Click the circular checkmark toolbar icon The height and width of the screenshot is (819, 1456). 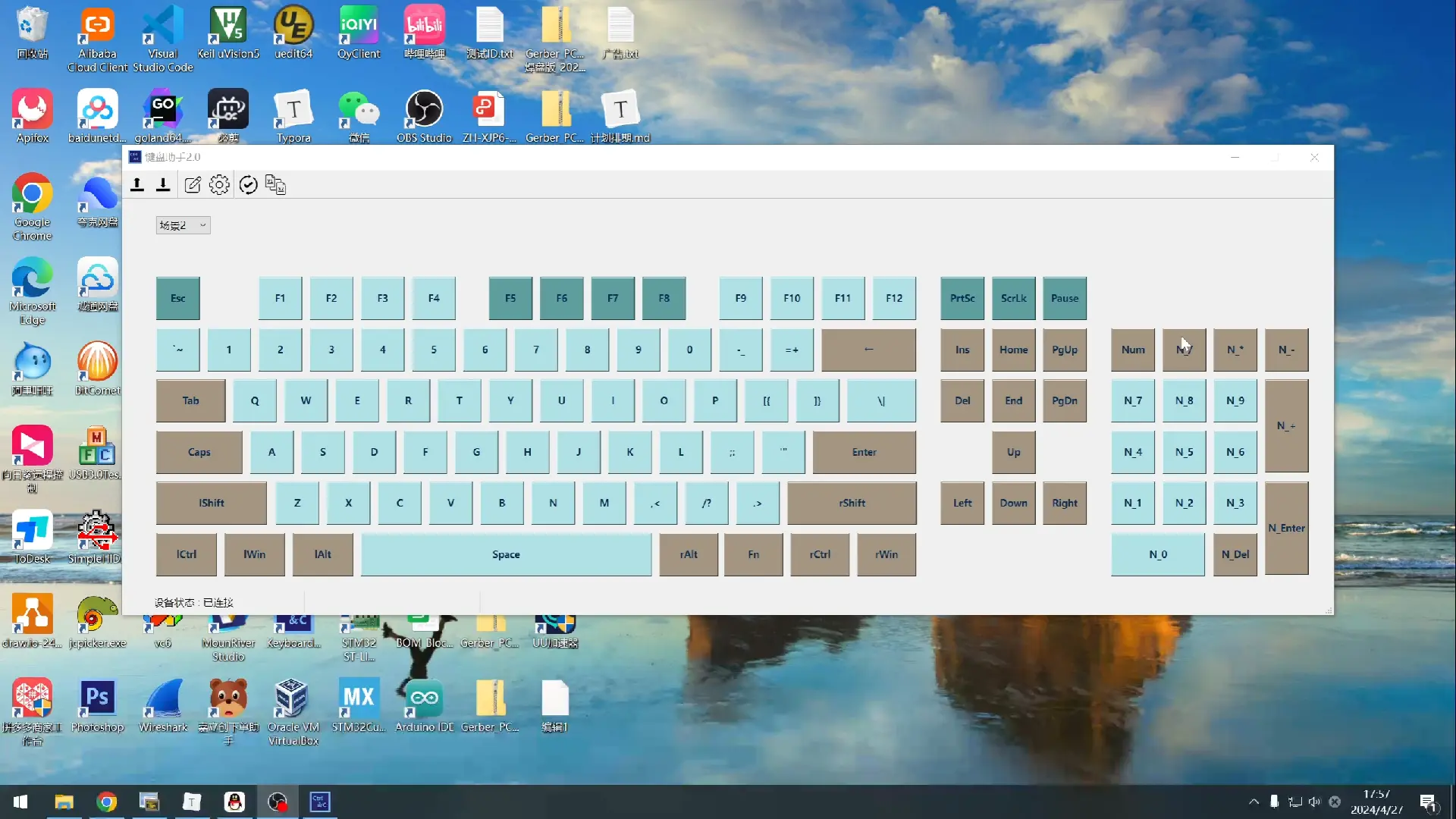pos(248,184)
